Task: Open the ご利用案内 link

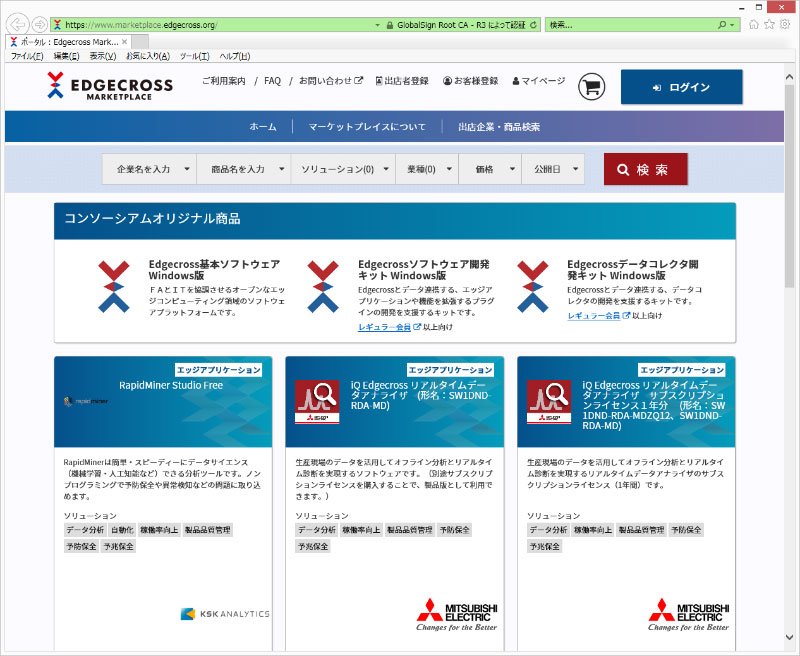Action: [x=223, y=81]
